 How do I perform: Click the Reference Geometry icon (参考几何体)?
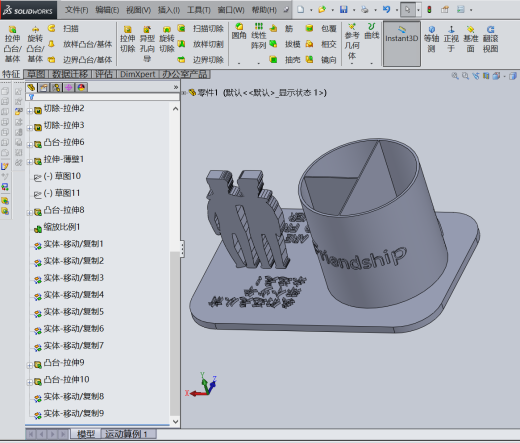pyautogui.click(x=352, y=41)
